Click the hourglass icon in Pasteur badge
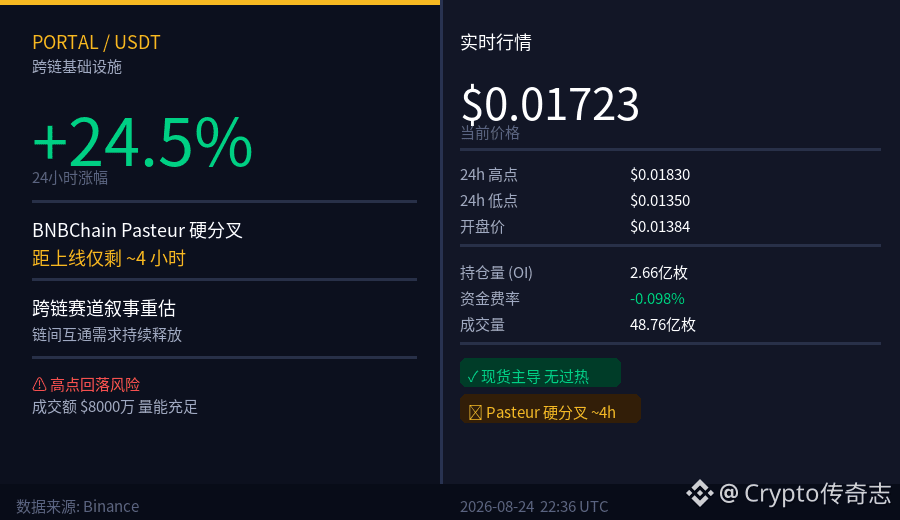The height and width of the screenshot is (520, 900). (x=475, y=413)
